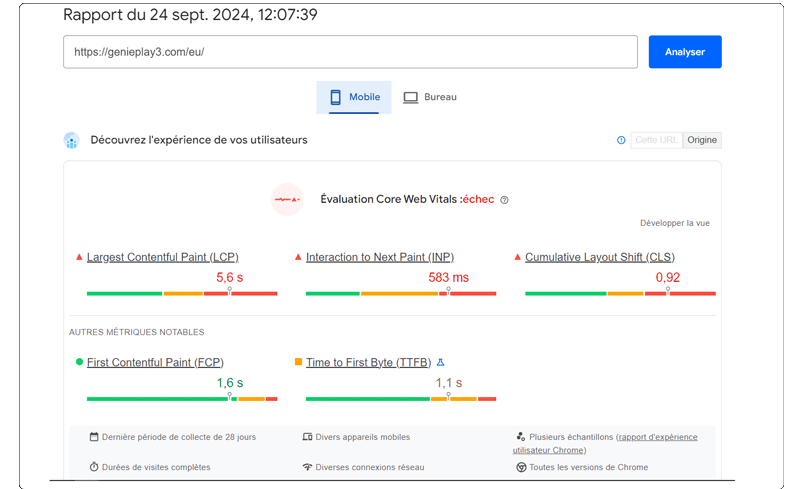Toggle the Origine option

pyautogui.click(x=702, y=140)
